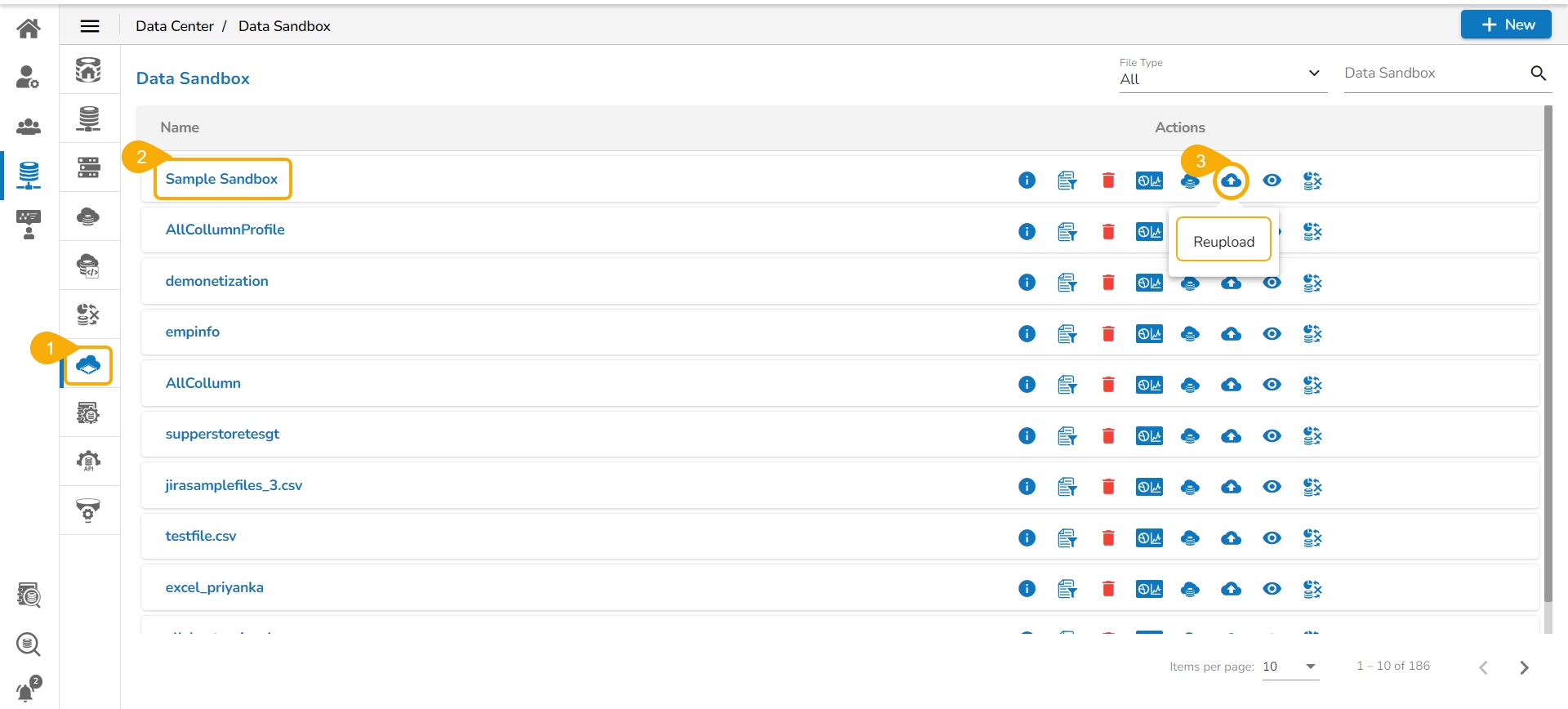Preview the AllCollumn file with eye icon
Image resolution: width=1568 pixels, height=709 pixels.
click(1272, 385)
